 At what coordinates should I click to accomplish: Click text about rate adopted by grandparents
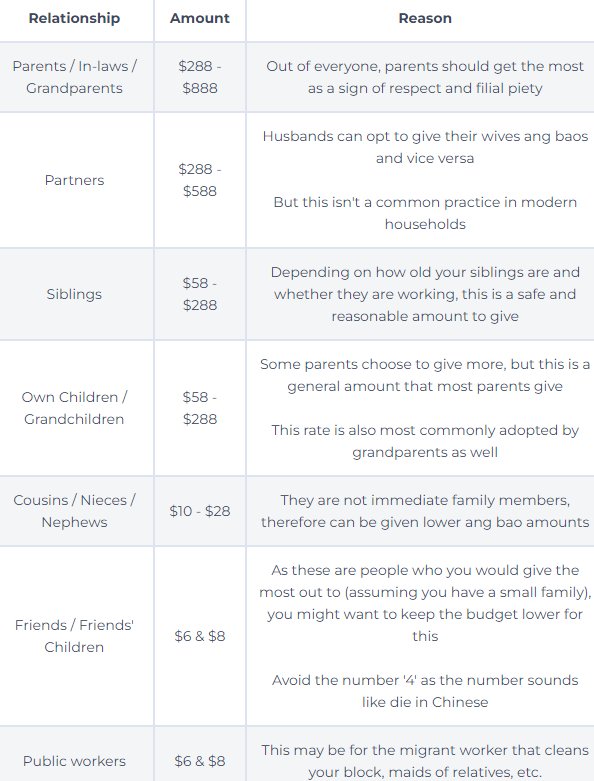(425, 441)
